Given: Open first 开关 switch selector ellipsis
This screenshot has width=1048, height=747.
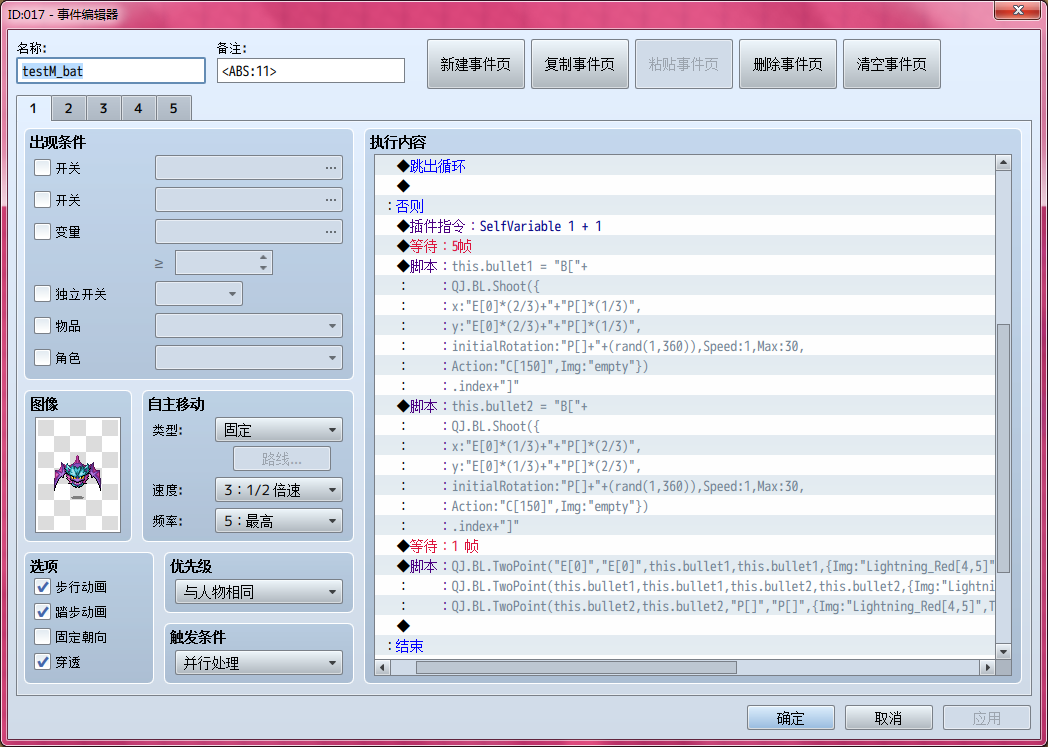Looking at the screenshot, I should [x=331, y=168].
